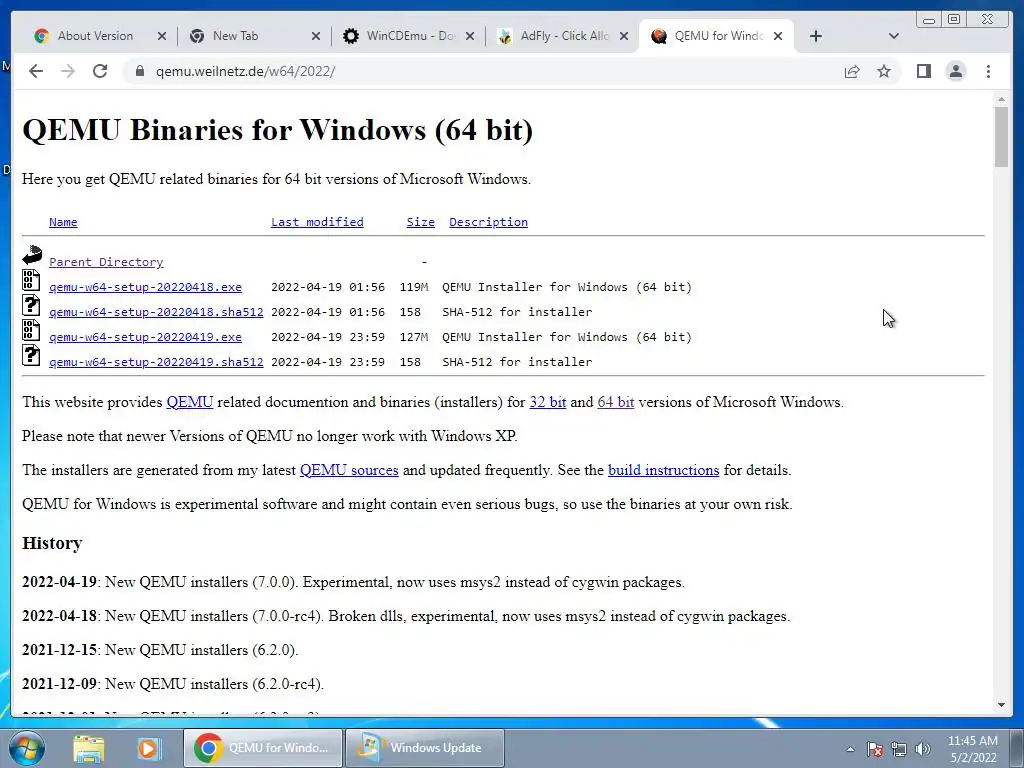Open the browser side panel
The image size is (1024, 768).
(923, 71)
